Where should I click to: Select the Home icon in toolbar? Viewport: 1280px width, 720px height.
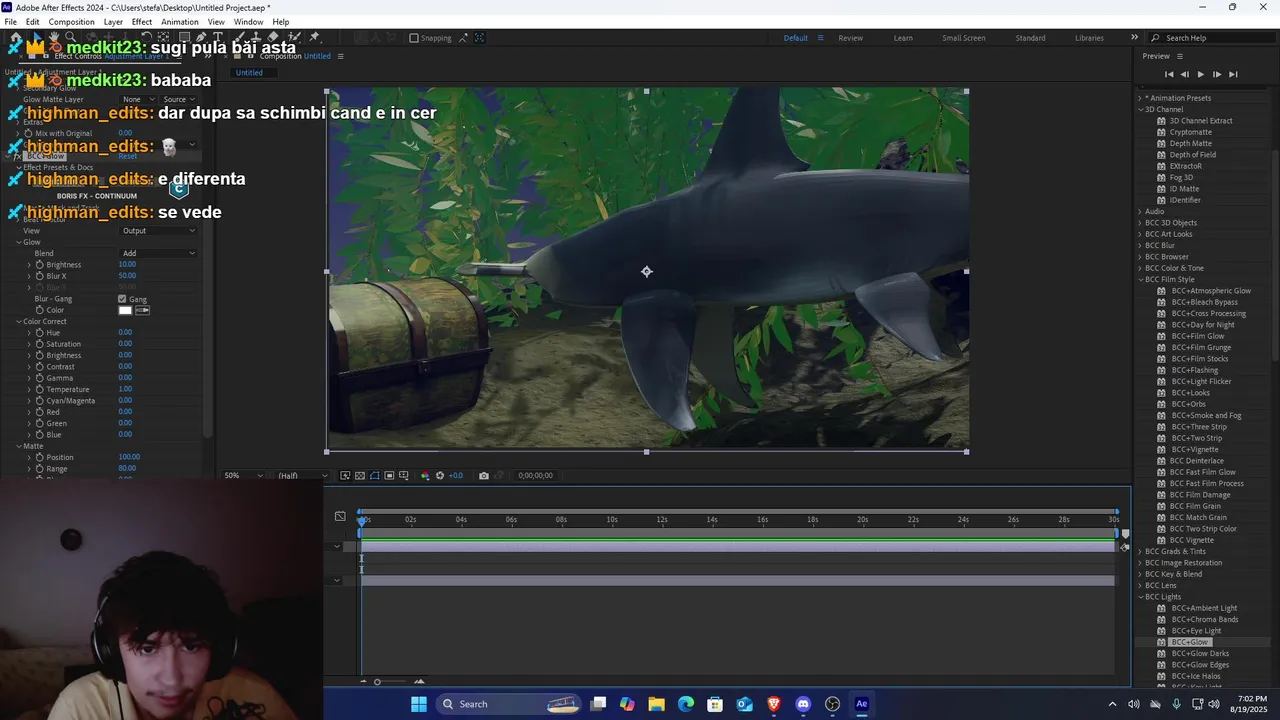tap(15, 37)
